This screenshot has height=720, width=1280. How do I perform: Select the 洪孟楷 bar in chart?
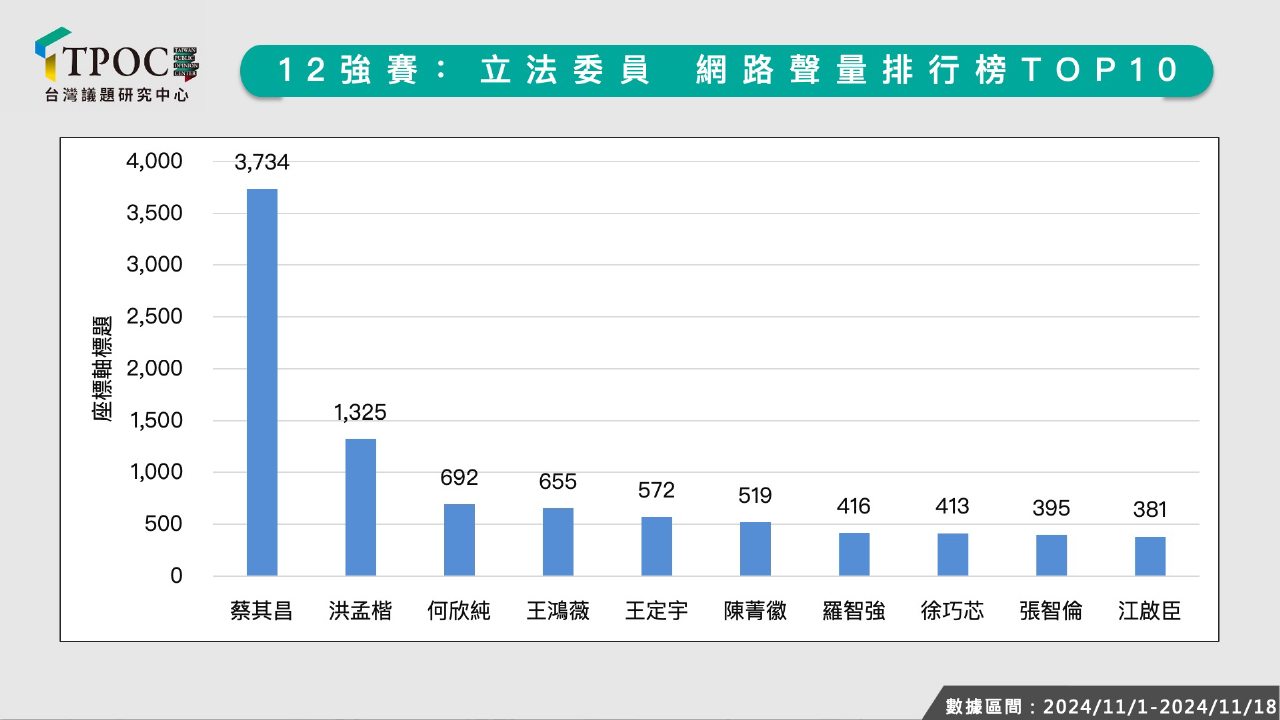tap(361, 507)
